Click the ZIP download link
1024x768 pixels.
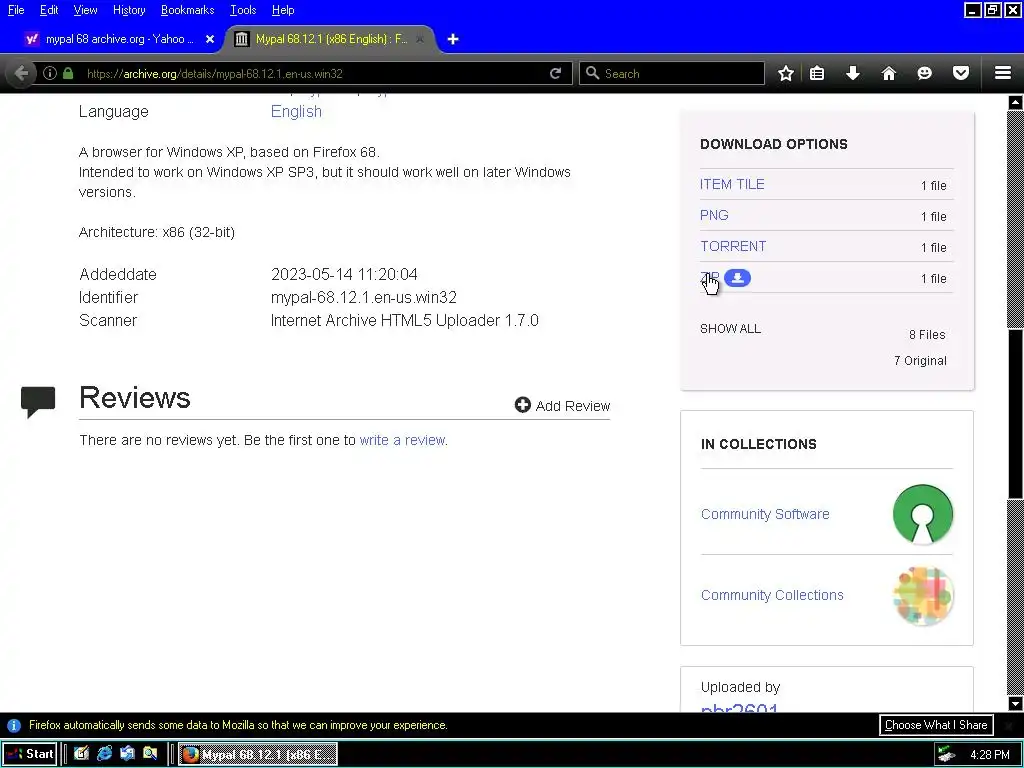tap(709, 277)
